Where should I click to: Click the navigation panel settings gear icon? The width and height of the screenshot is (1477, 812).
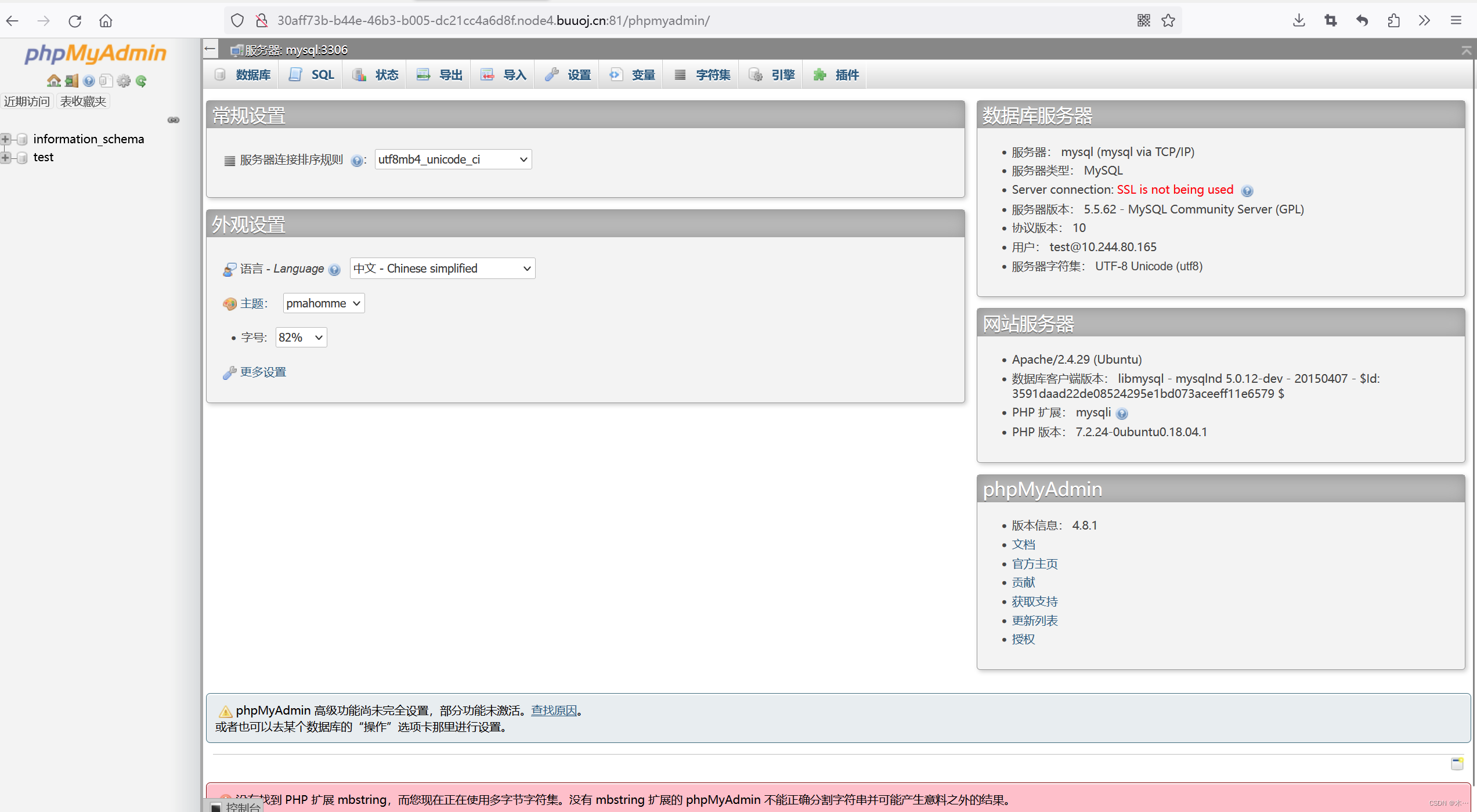point(124,81)
